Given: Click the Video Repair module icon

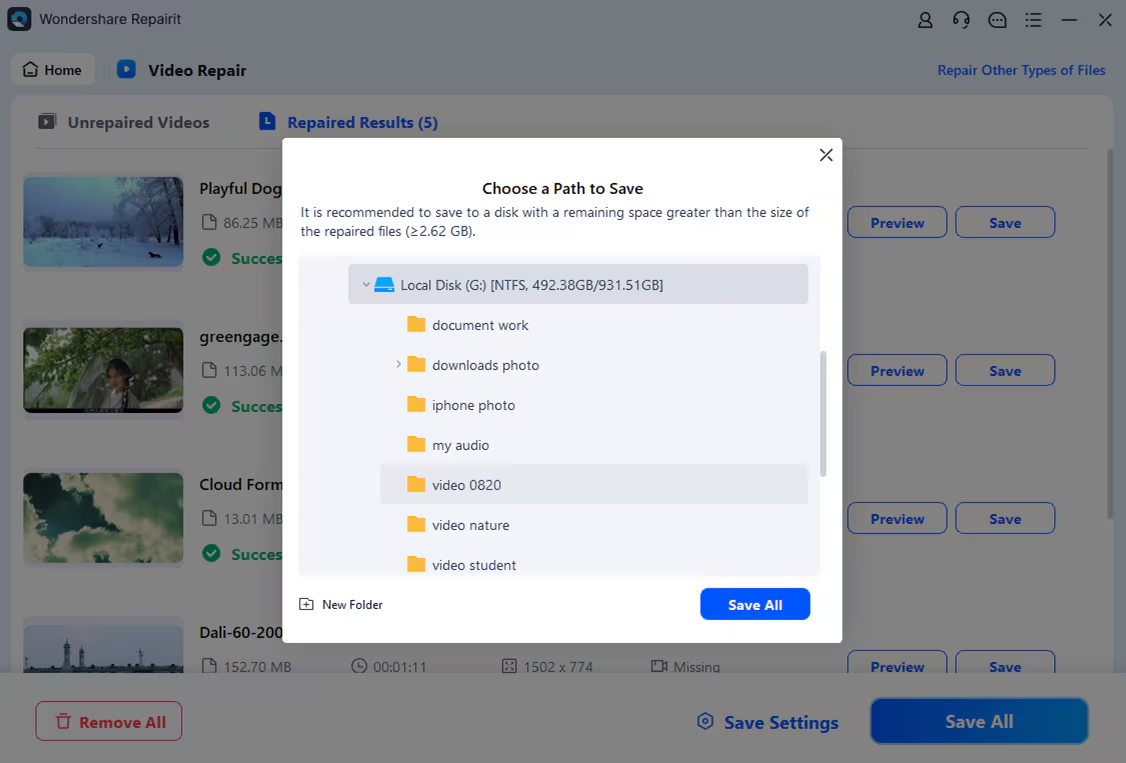Looking at the screenshot, I should tap(126, 70).
